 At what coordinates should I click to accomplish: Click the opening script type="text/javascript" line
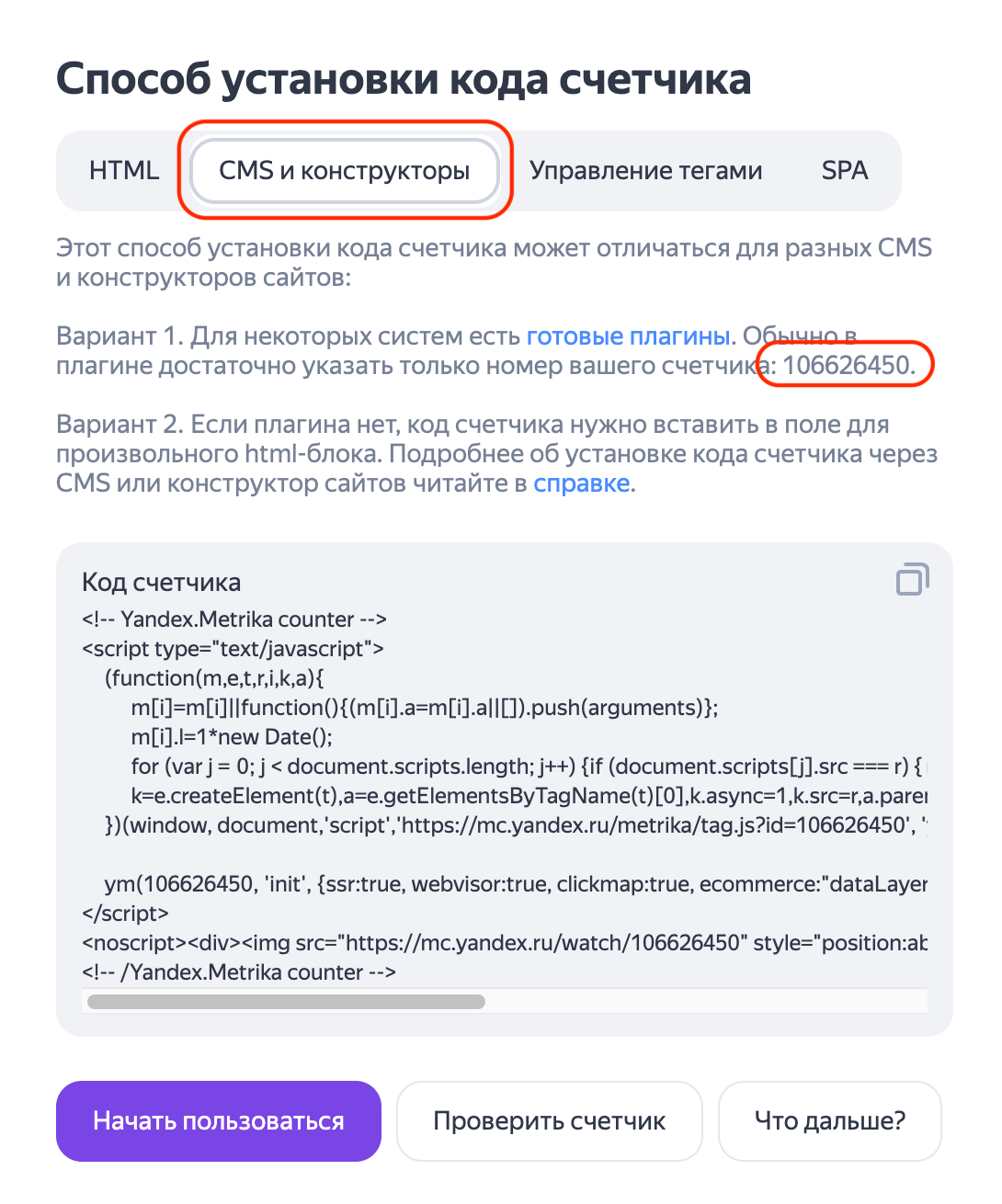pyautogui.click(x=233, y=649)
